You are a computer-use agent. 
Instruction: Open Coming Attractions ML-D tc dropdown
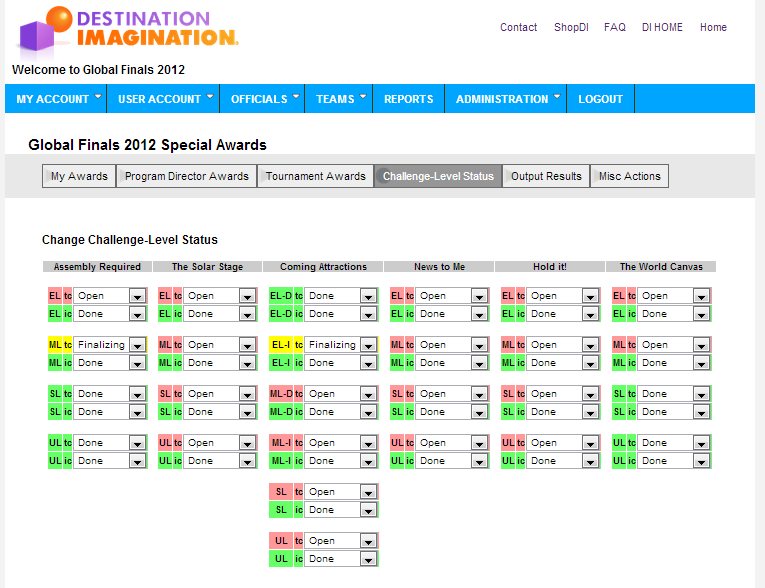pyautogui.click(x=341, y=394)
